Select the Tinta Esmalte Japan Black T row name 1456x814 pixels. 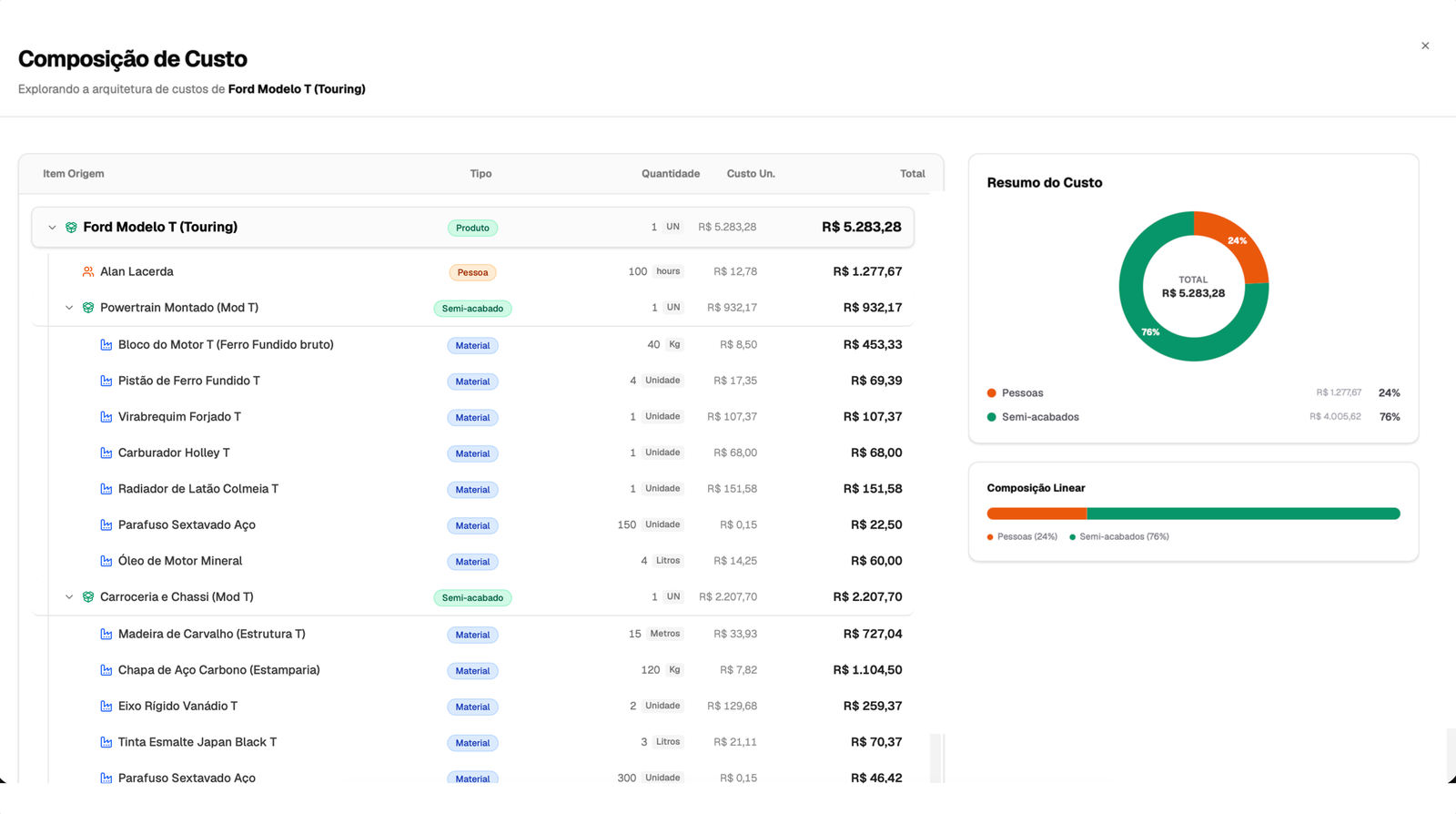click(197, 742)
